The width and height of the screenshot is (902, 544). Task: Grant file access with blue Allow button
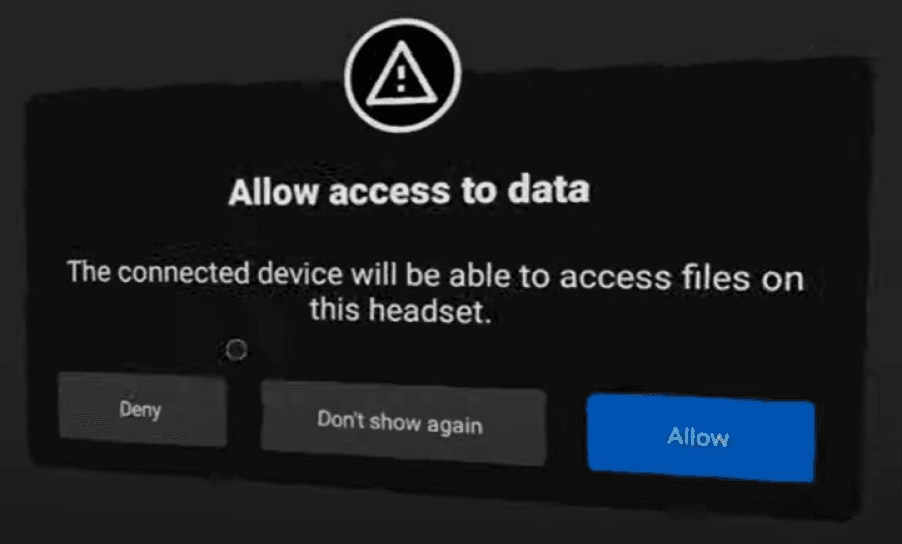pos(701,438)
